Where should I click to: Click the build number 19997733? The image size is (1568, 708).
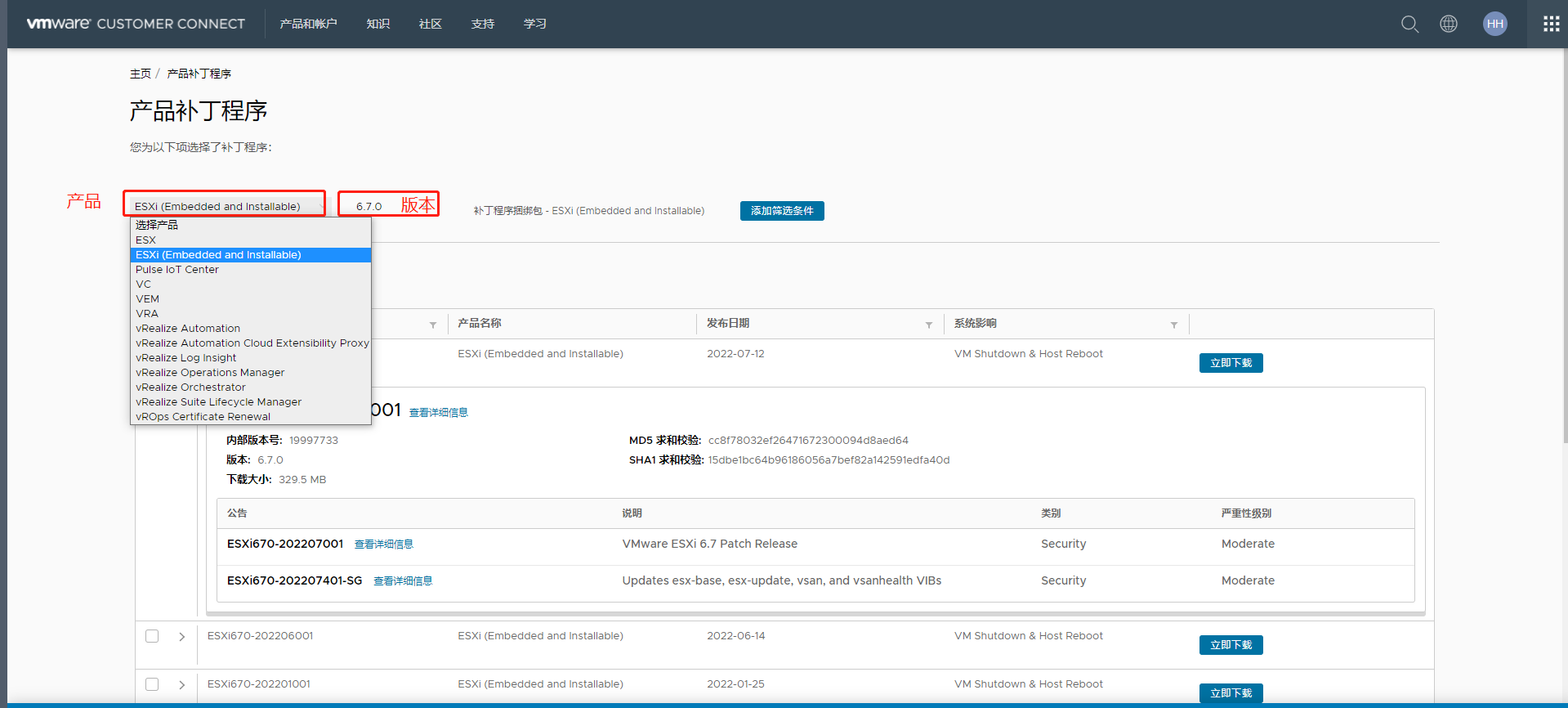pos(314,441)
